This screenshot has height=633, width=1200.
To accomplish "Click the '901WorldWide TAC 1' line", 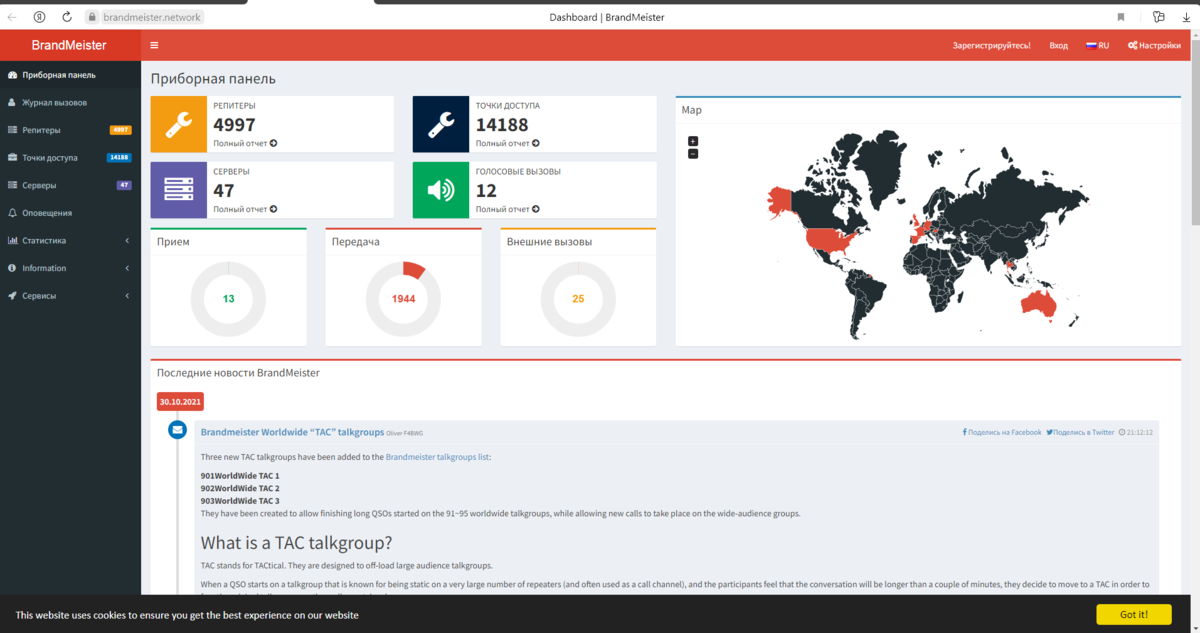I will point(240,475).
